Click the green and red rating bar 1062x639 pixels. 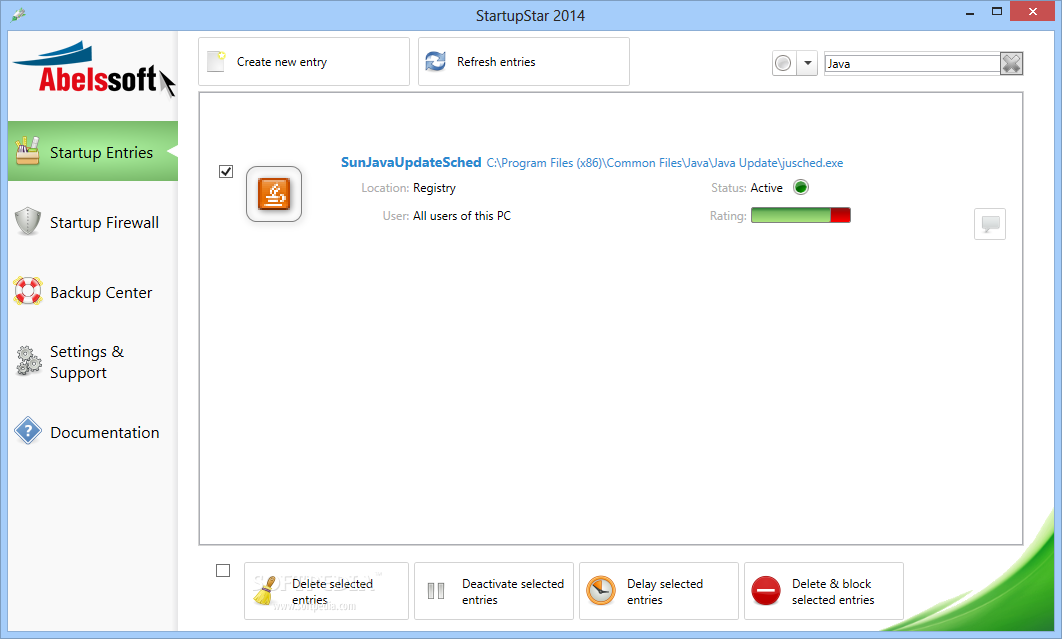pyautogui.click(x=801, y=215)
